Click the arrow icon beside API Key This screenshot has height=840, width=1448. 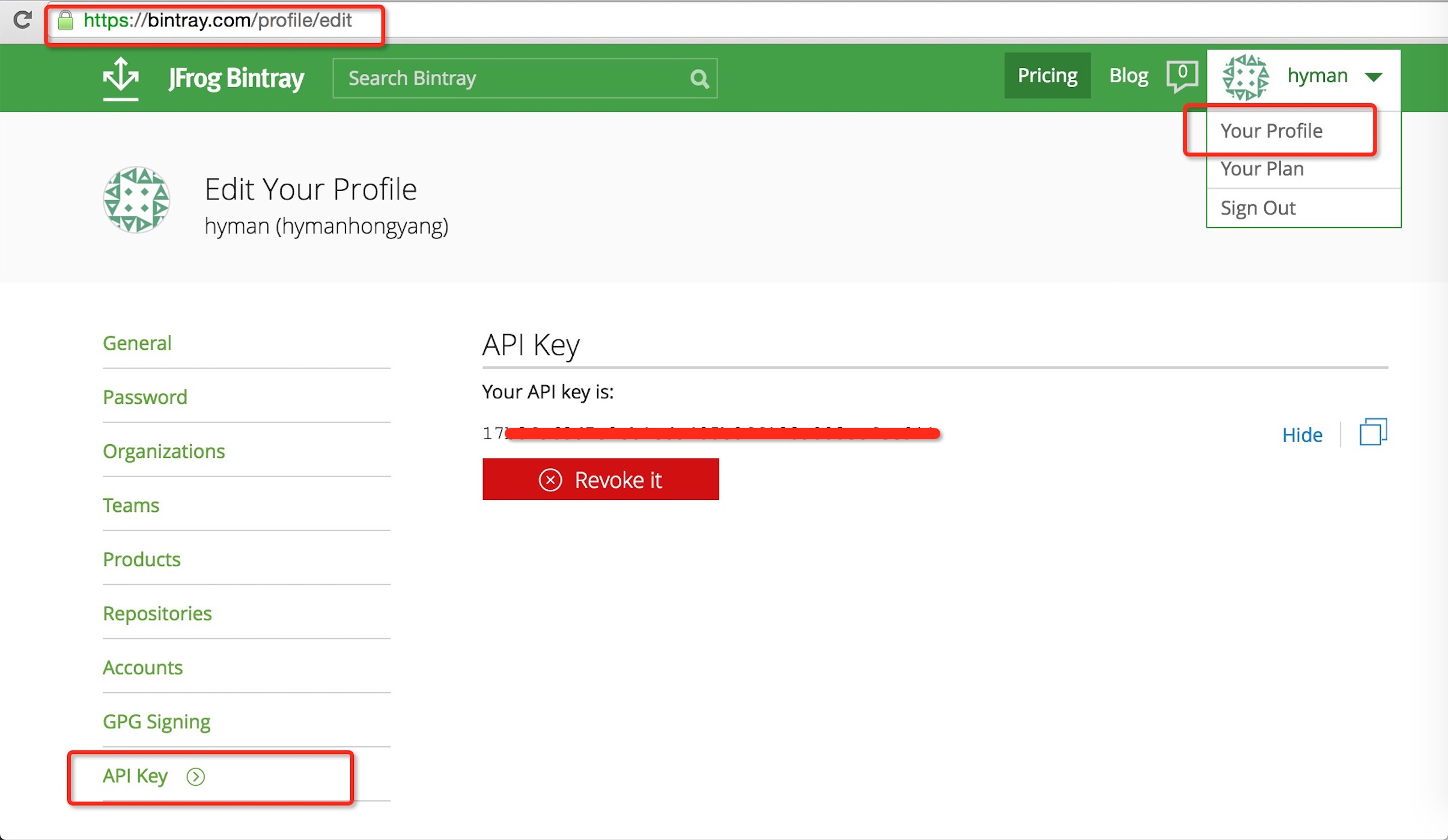pos(195,776)
